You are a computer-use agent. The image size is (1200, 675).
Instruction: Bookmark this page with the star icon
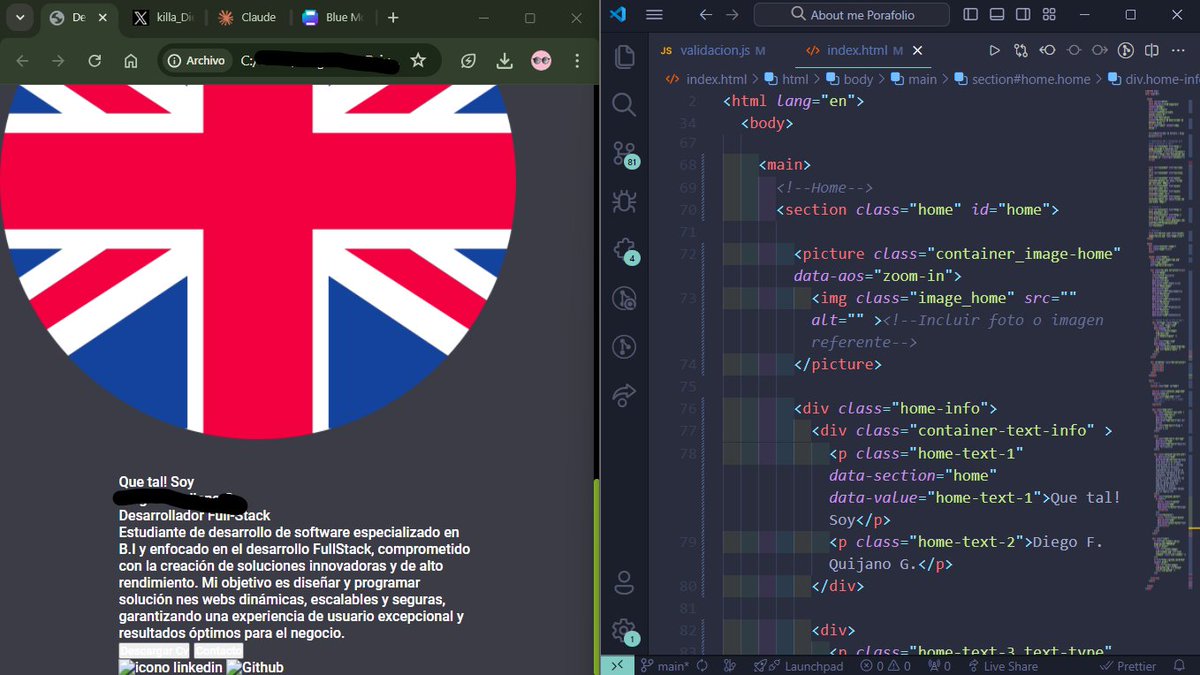(x=418, y=61)
